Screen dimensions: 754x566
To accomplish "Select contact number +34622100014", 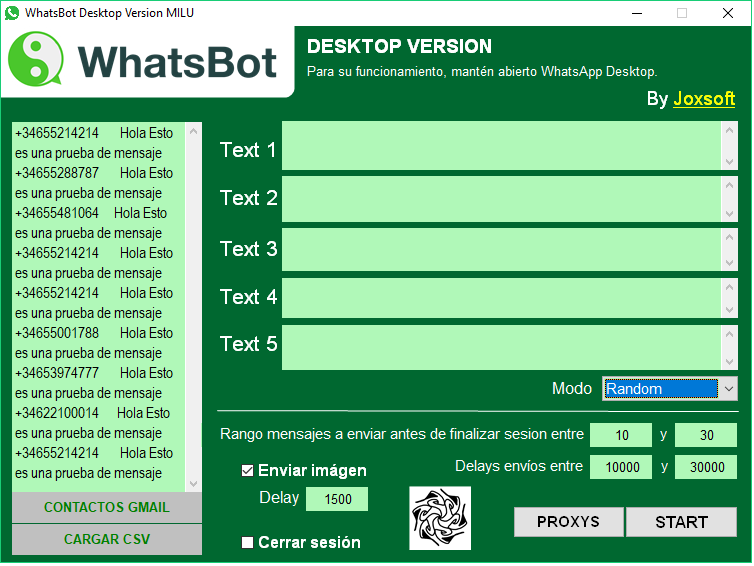I will tap(57, 413).
